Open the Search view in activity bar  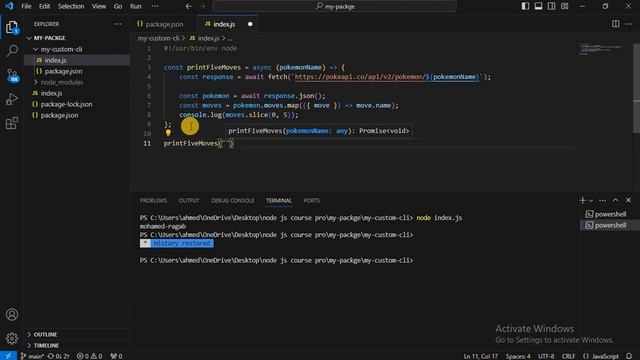pyautogui.click(x=12, y=51)
